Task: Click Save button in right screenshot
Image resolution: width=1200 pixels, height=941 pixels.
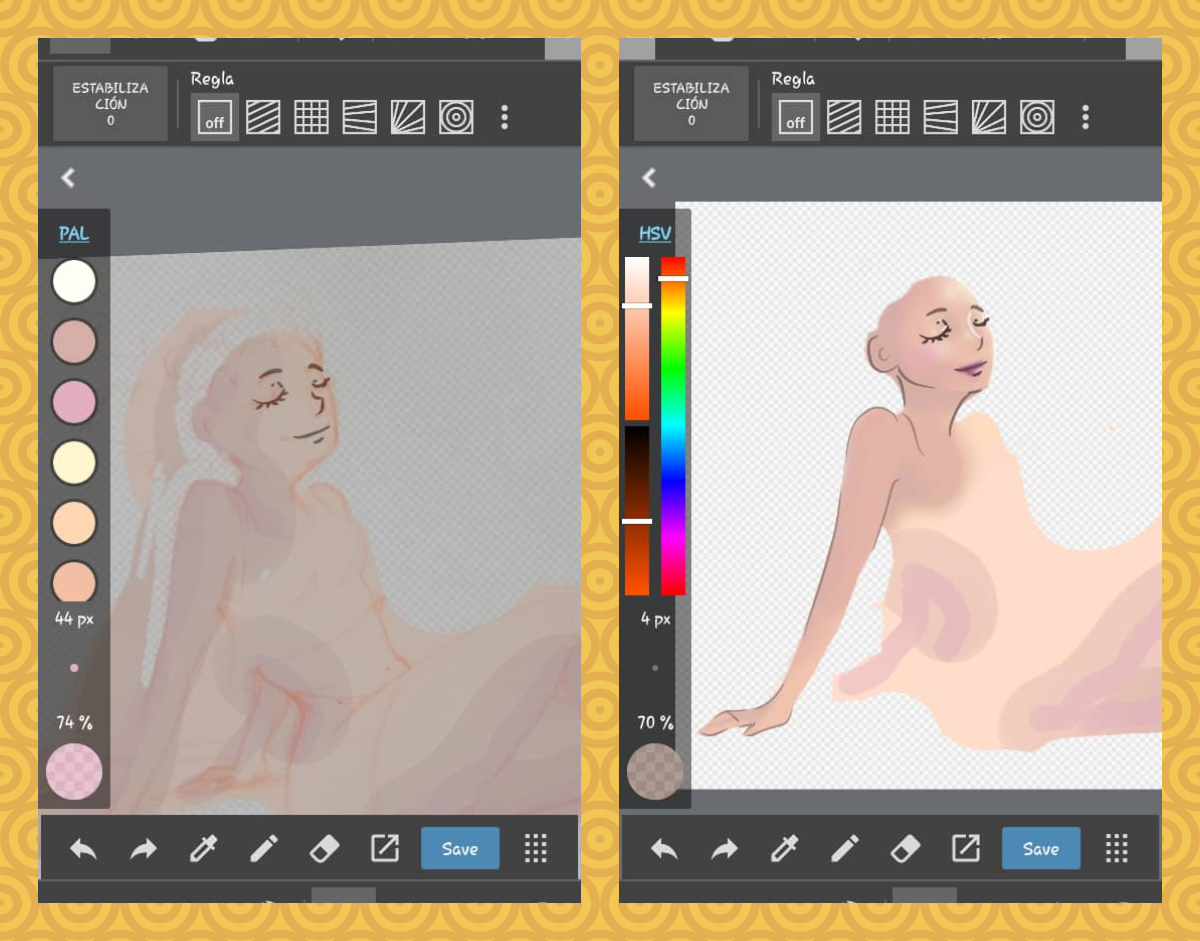Action: coord(1041,848)
